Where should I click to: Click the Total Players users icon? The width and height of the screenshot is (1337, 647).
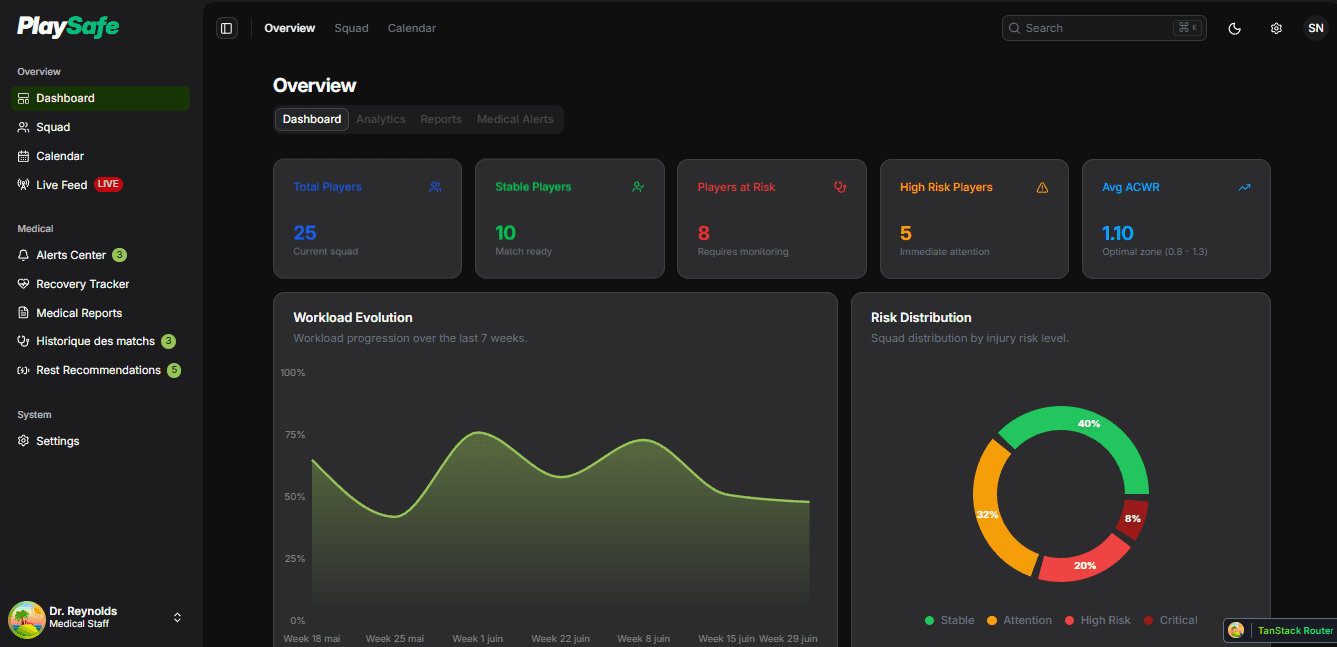click(x=435, y=187)
